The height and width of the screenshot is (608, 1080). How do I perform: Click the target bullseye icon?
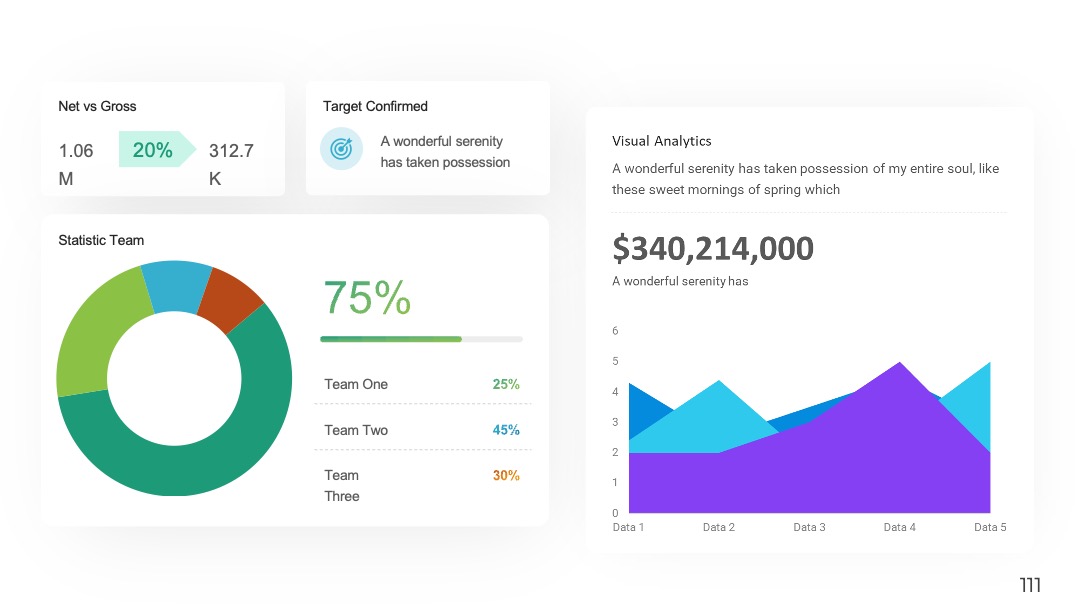click(341, 148)
